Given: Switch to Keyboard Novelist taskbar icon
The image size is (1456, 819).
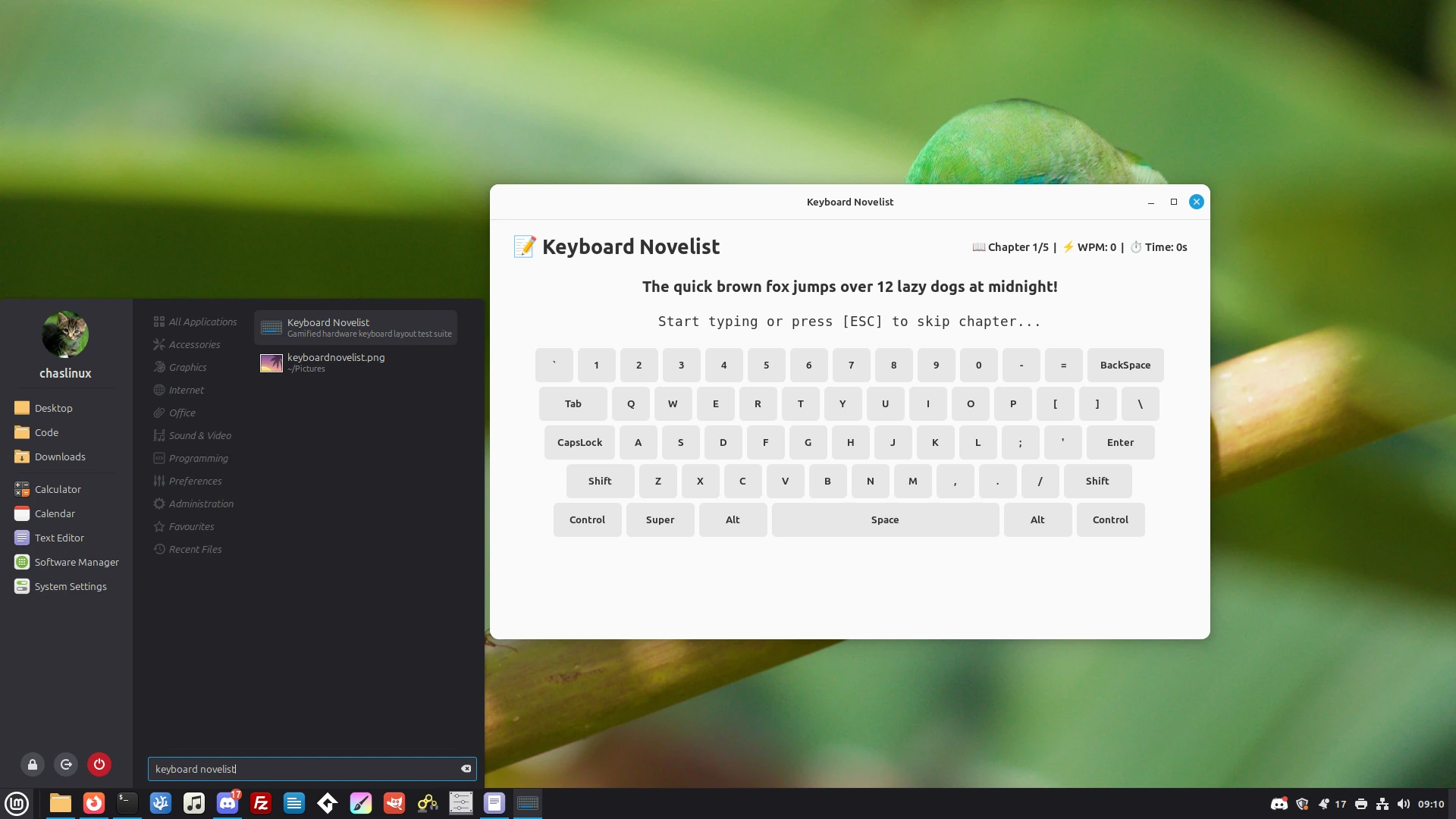Looking at the screenshot, I should tap(528, 803).
